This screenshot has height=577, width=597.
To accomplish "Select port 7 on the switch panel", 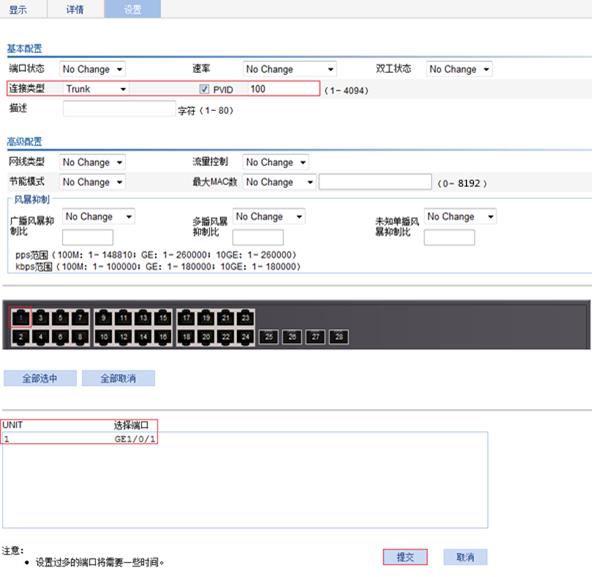I will point(80,318).
